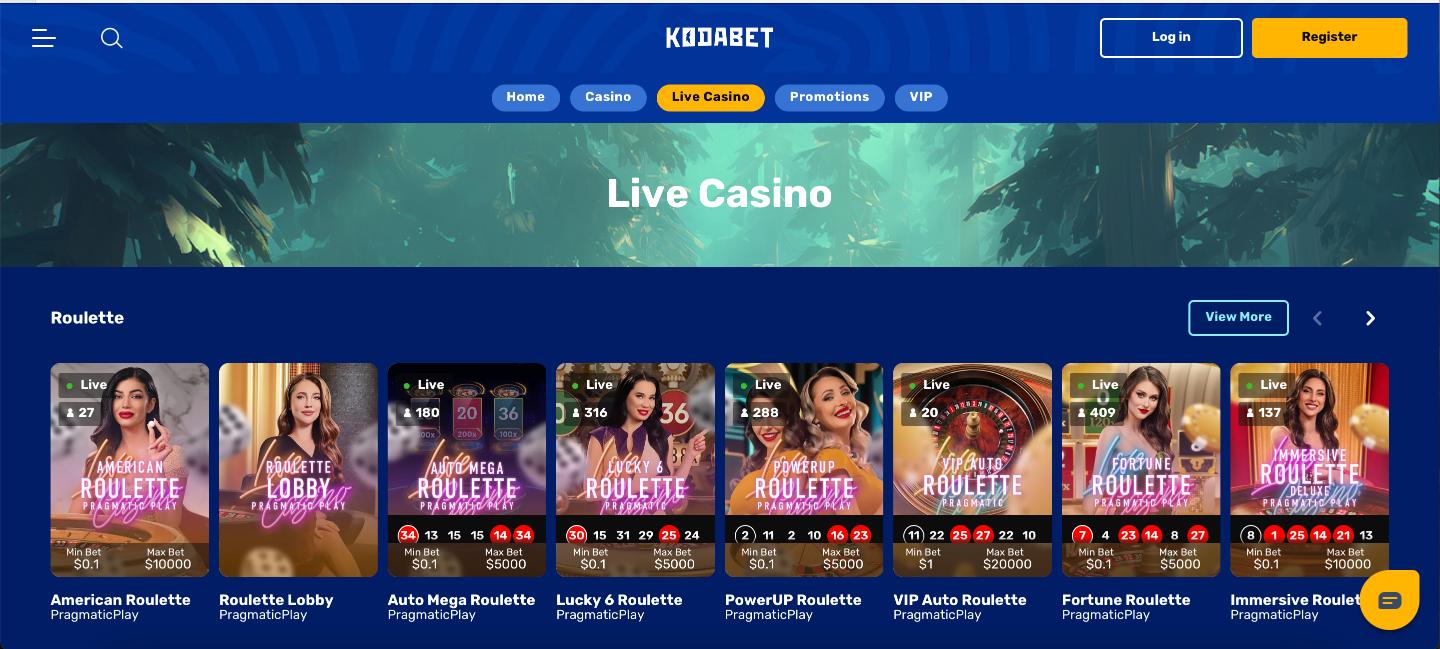Switch to the Casino tab
Viewport: 1440px width, 649px height.
point(608,97)
